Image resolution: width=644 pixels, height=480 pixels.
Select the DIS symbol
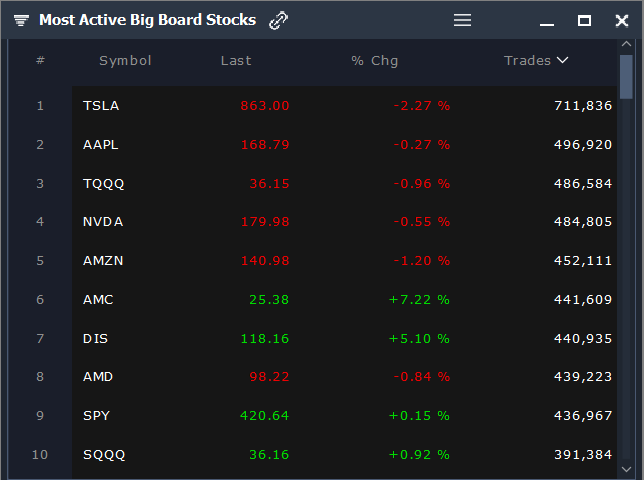click(95, 339)
